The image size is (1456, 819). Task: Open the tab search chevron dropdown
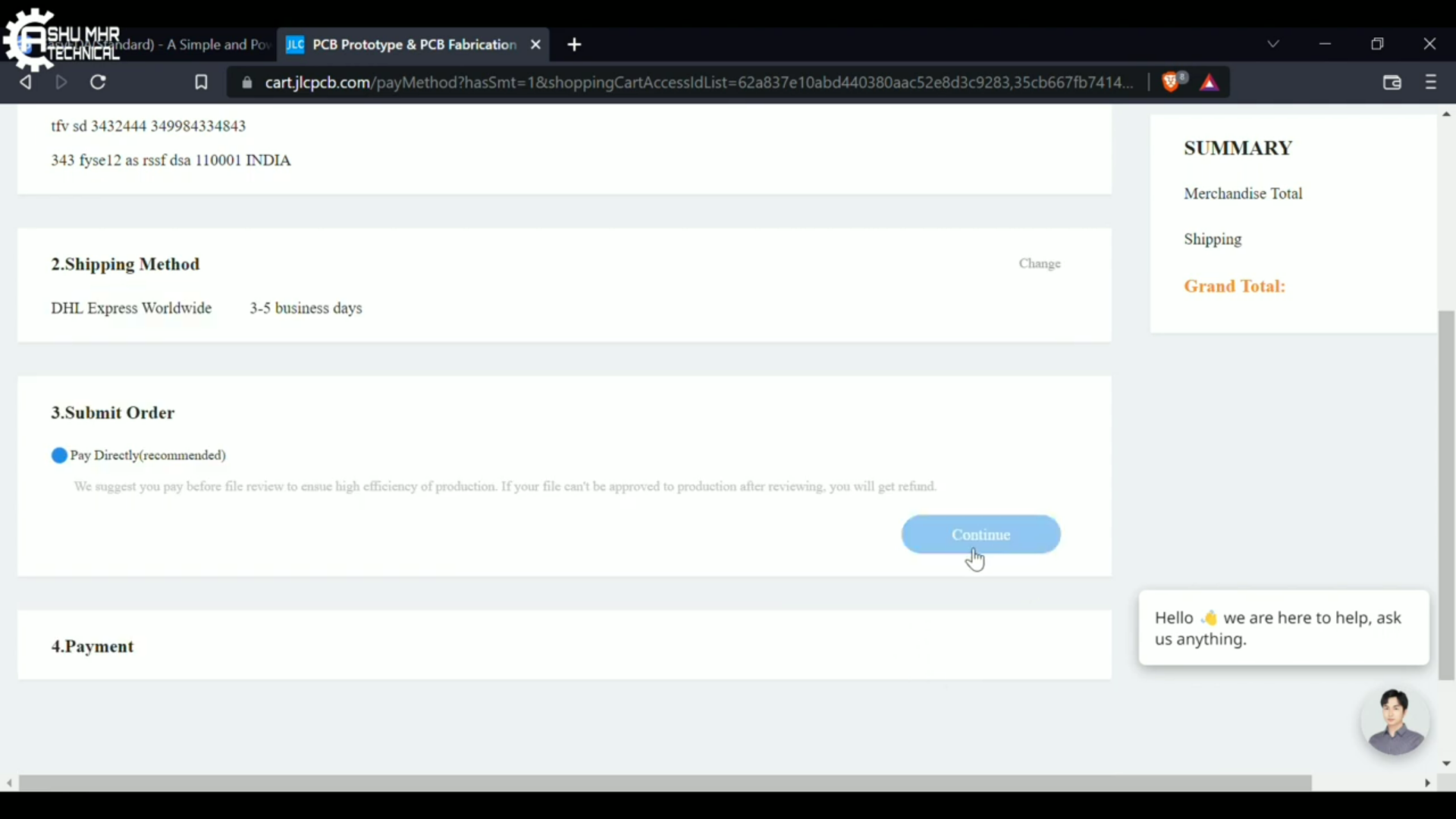(x=1273, y=43)
